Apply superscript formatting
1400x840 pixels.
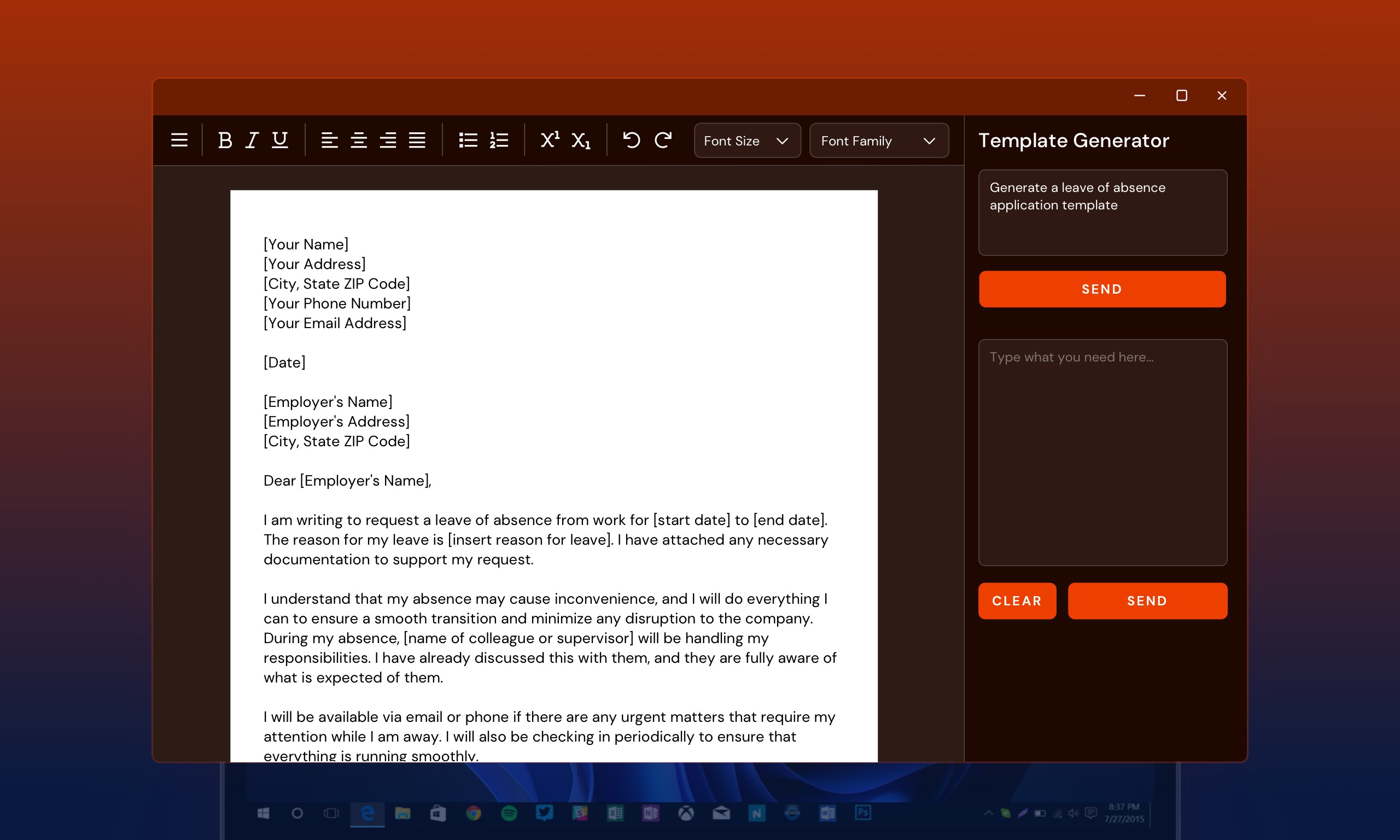[550, 140]
